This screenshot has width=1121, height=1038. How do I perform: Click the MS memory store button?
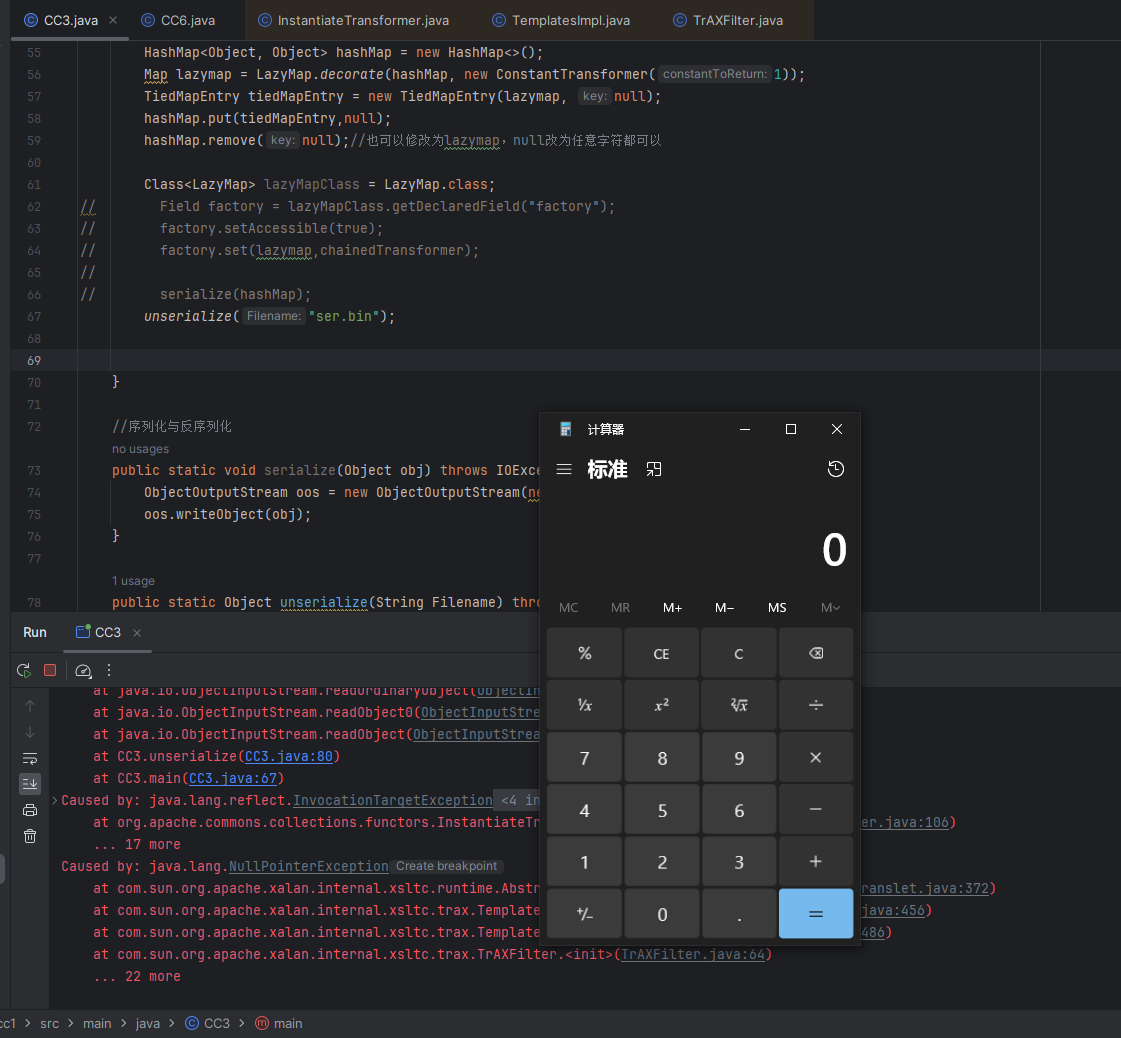777,608
